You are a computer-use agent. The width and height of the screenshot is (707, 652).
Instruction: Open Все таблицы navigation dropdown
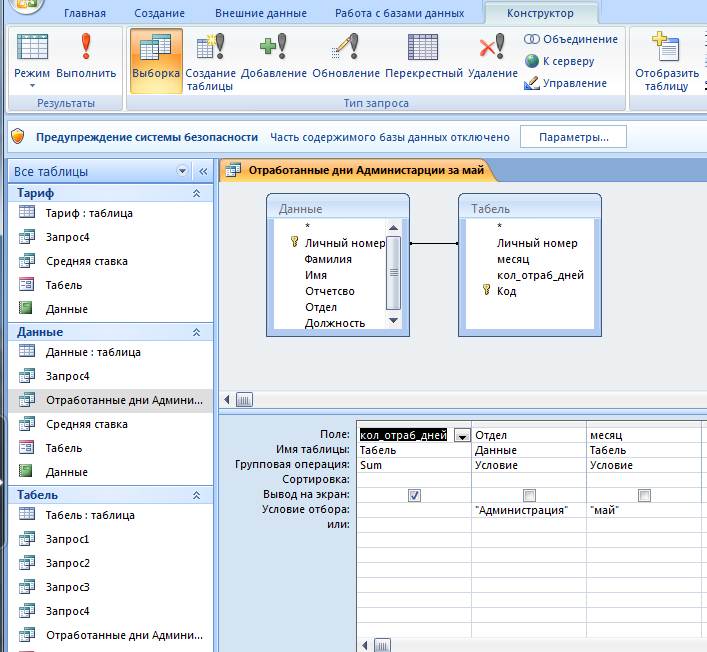point(182,171)
